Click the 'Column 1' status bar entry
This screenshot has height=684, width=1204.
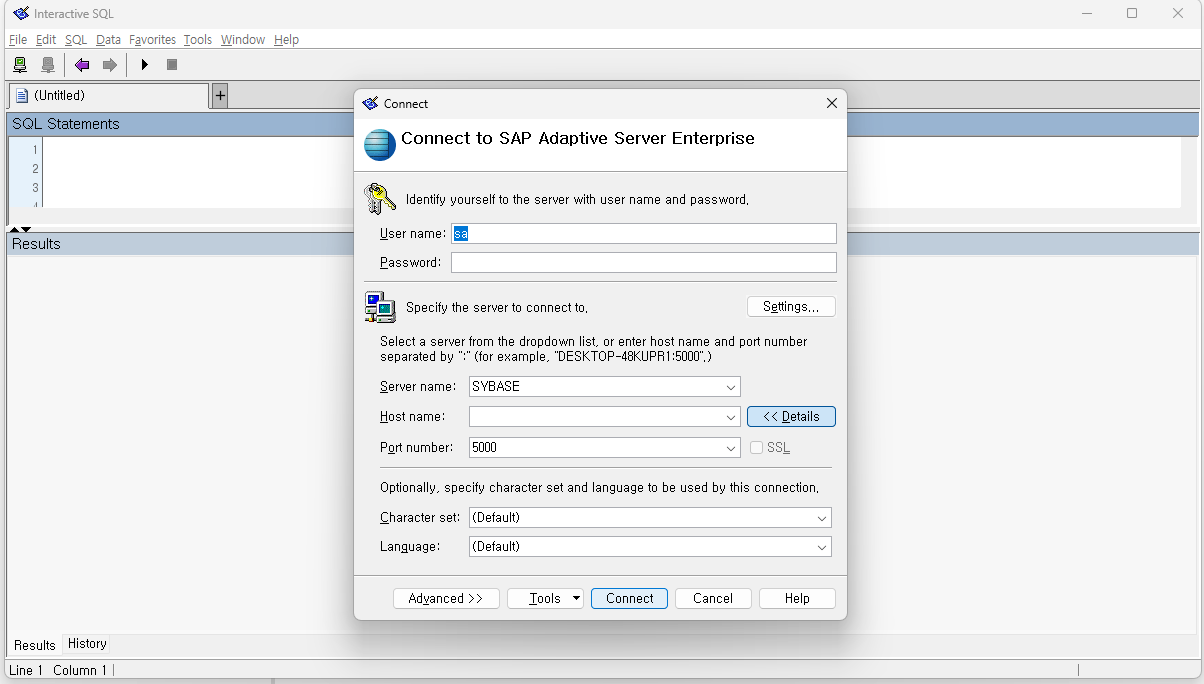point(80,670)
